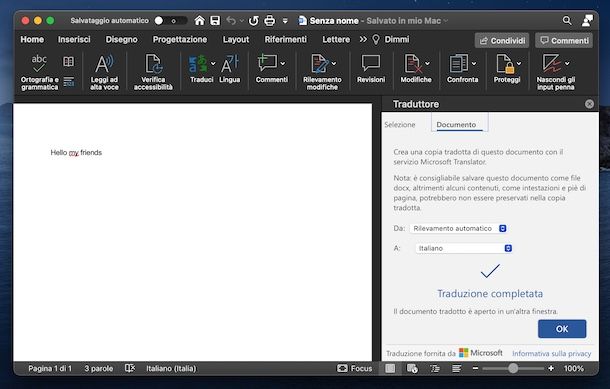Open the Riferimenti ribbon tab
610x389 pixels.
[x=286, y=39]
